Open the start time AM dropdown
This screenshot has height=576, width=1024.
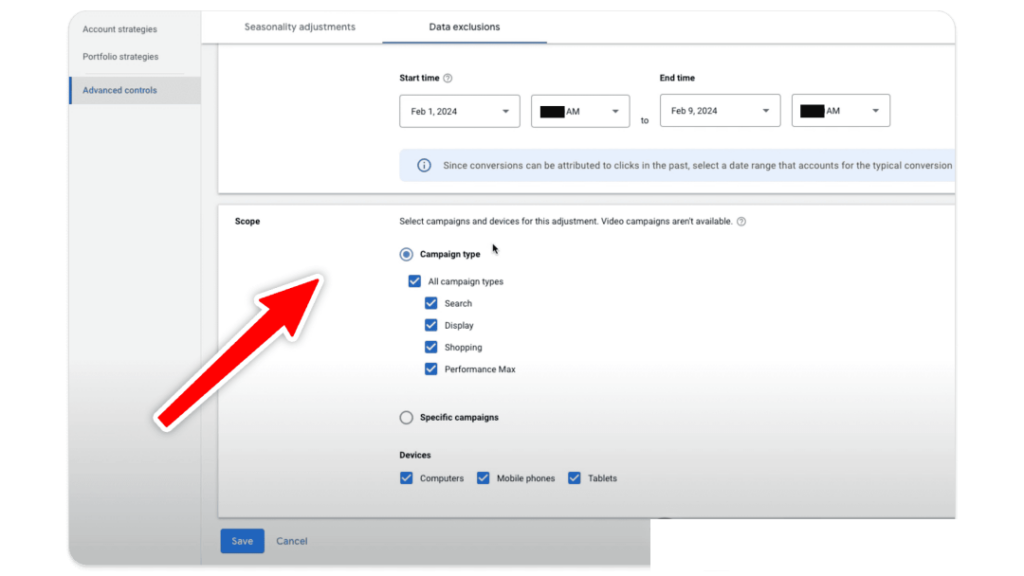580,111
